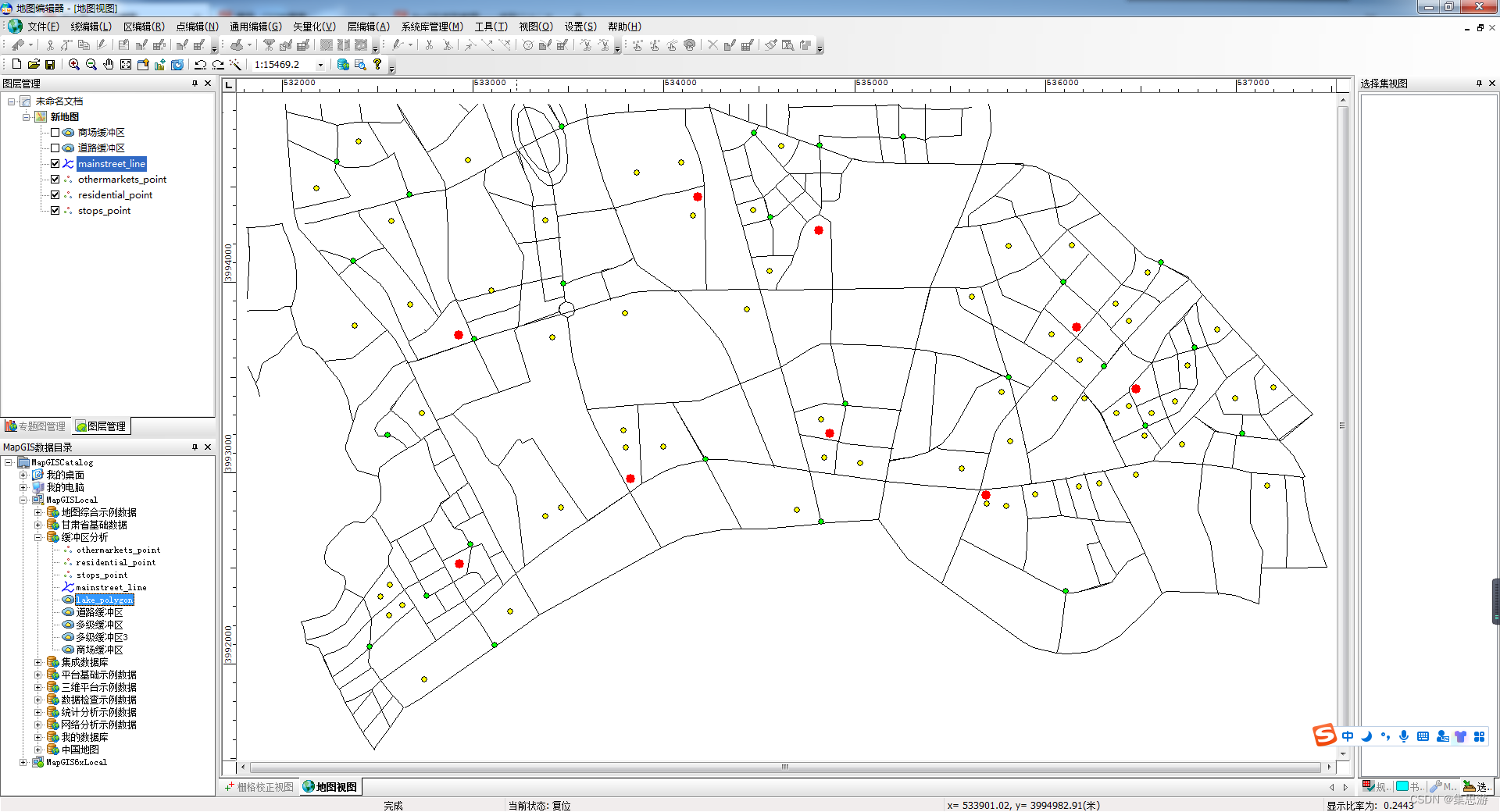Enable the 商场缓冲区 layer checkbox
The width and height of the screenshot is (1500, 812).
coord(55,133)
